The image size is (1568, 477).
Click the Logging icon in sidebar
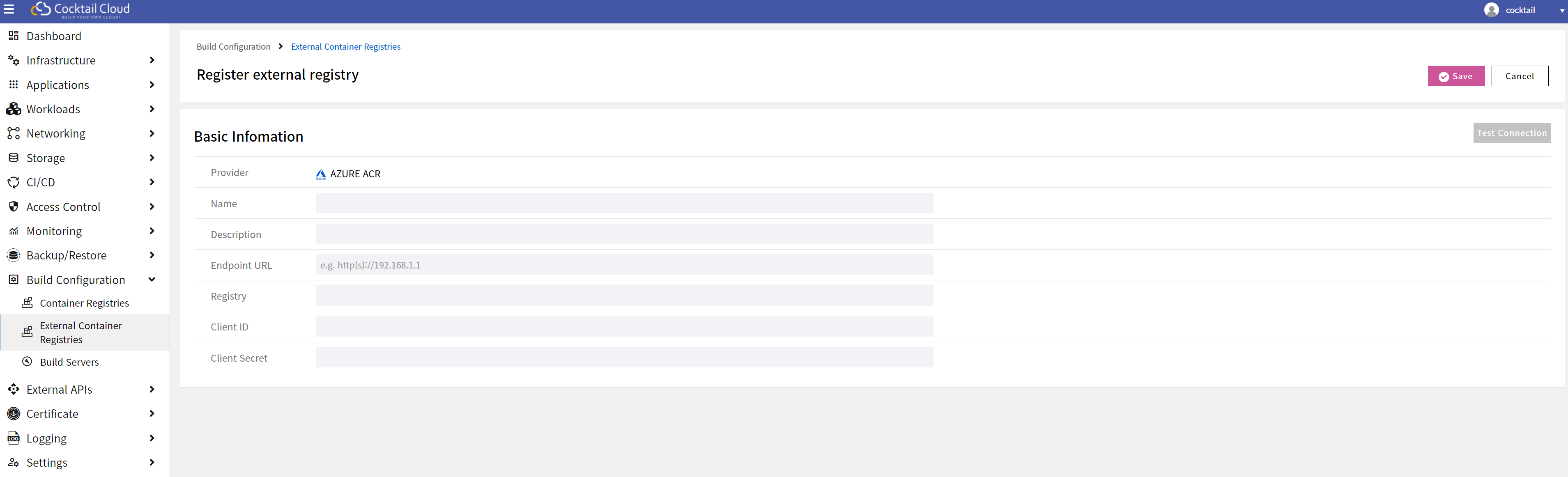pos(14,438)
